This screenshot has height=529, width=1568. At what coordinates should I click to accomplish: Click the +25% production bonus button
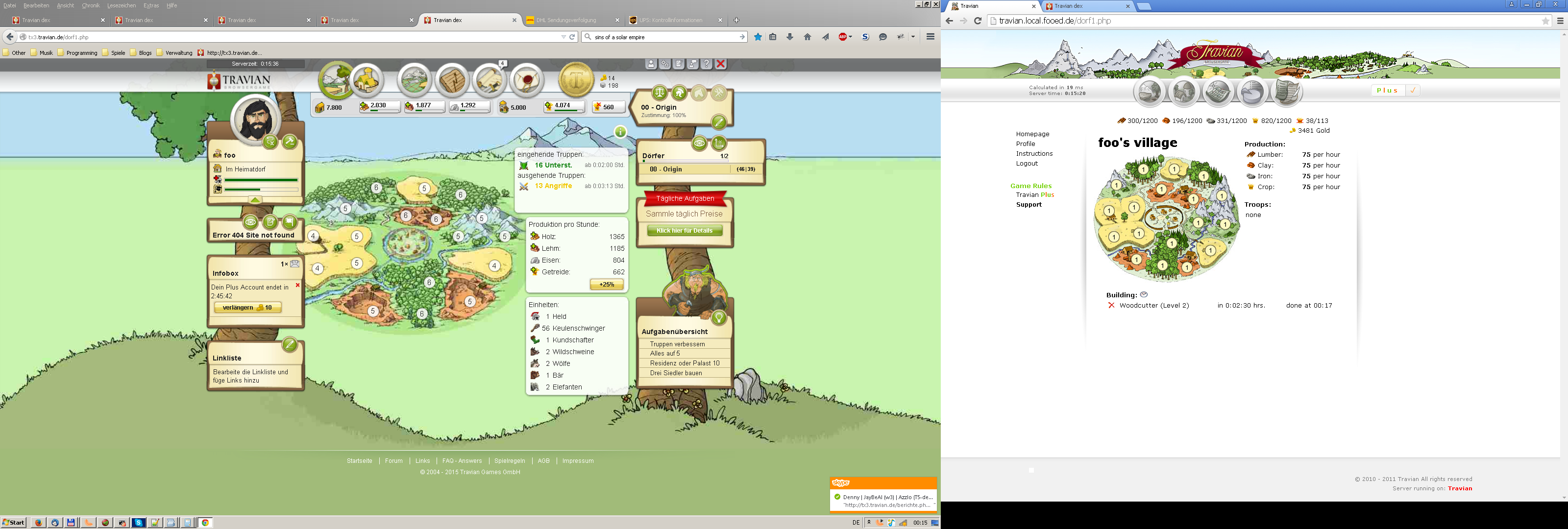[x=606, y=284]
